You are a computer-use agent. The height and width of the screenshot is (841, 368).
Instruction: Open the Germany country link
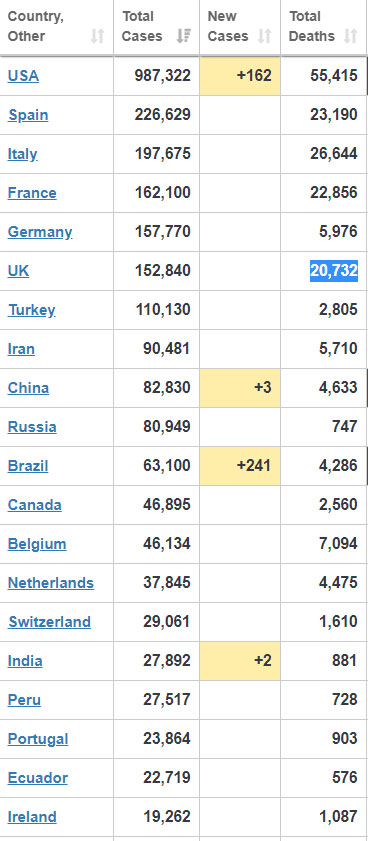pyautogui.click(x=40, y=232)
